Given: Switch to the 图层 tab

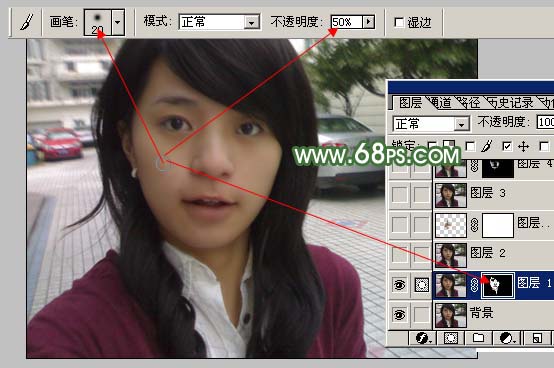Looking at the screenshot, I should coord(411,103).
